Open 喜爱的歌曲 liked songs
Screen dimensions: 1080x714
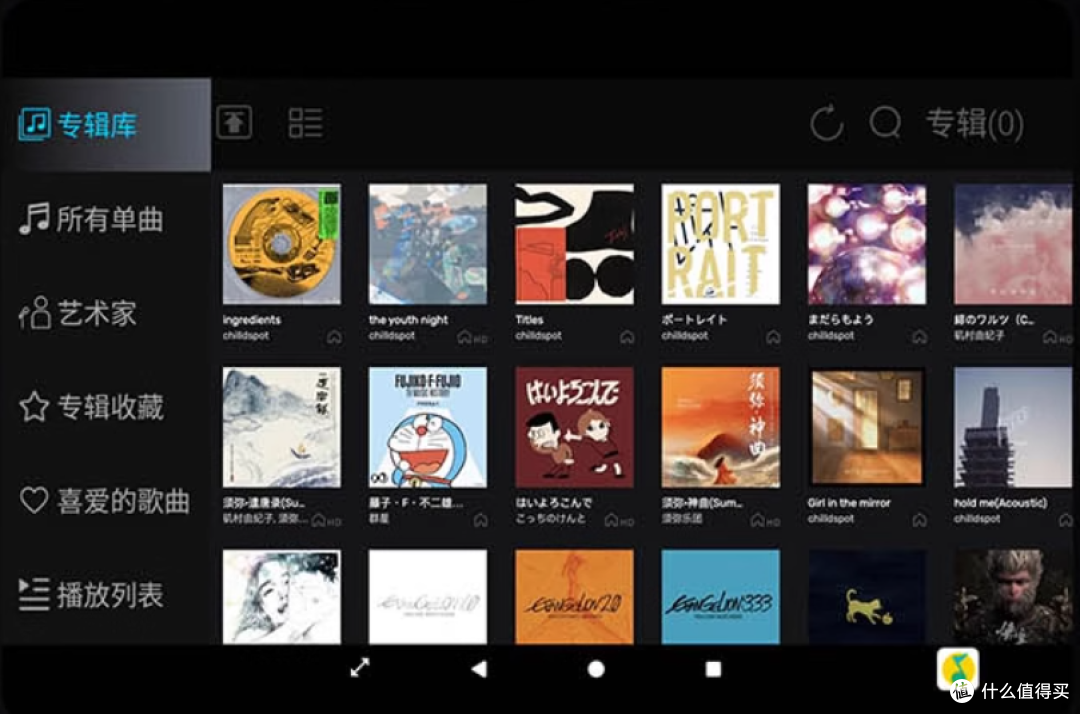click(104, 501)
